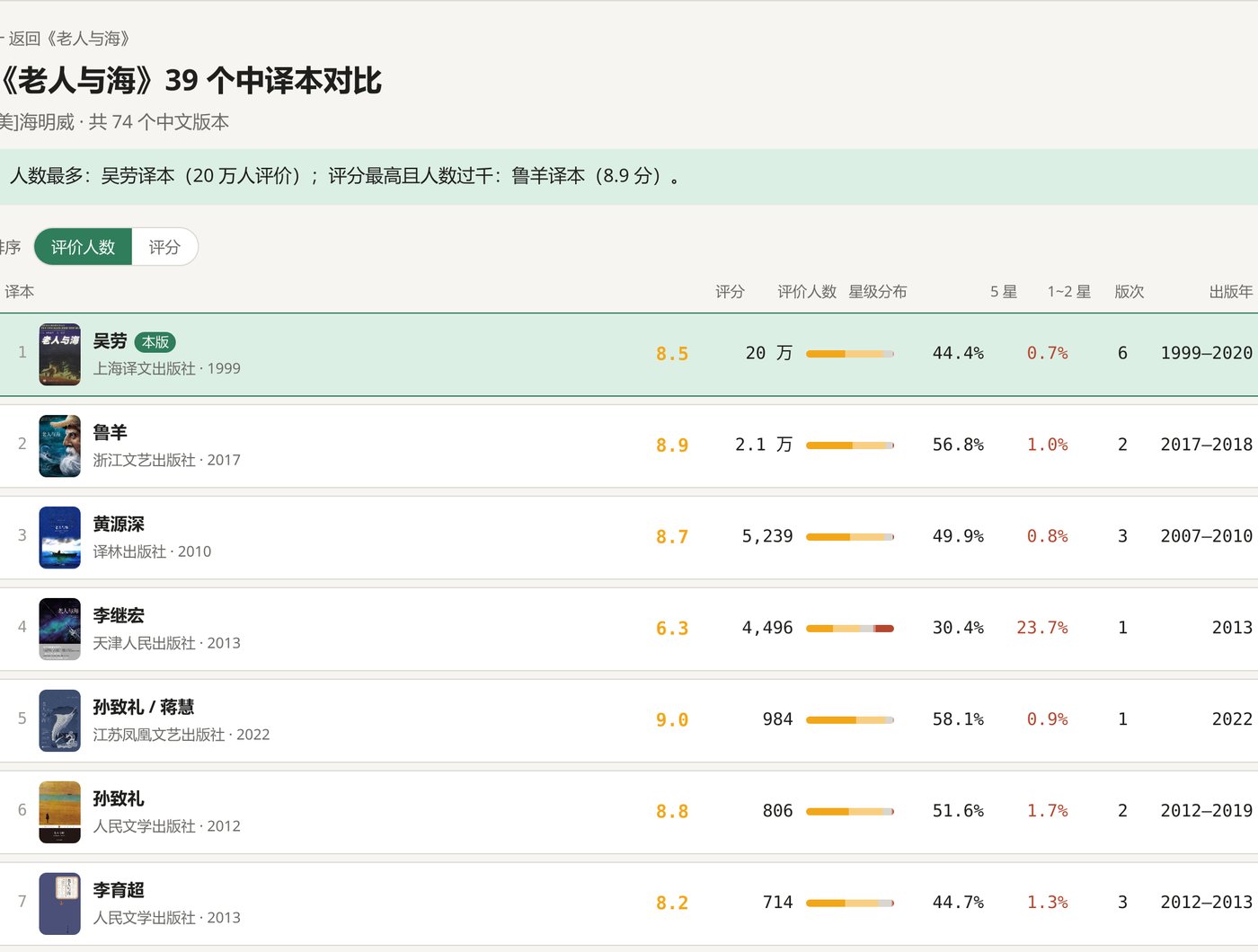Click 2012–2019 publication years

pyautogui.click(x=1207, y=811)
